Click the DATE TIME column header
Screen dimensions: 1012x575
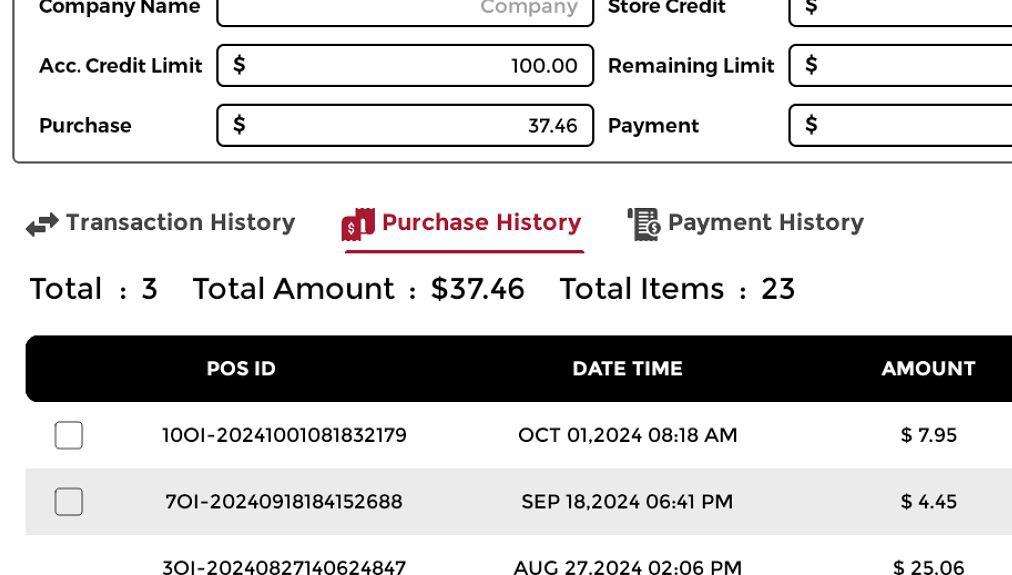click(627, 368)
